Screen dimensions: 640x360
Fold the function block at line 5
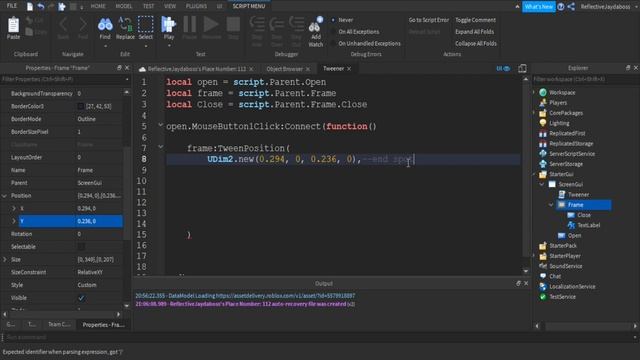[160, 125]
